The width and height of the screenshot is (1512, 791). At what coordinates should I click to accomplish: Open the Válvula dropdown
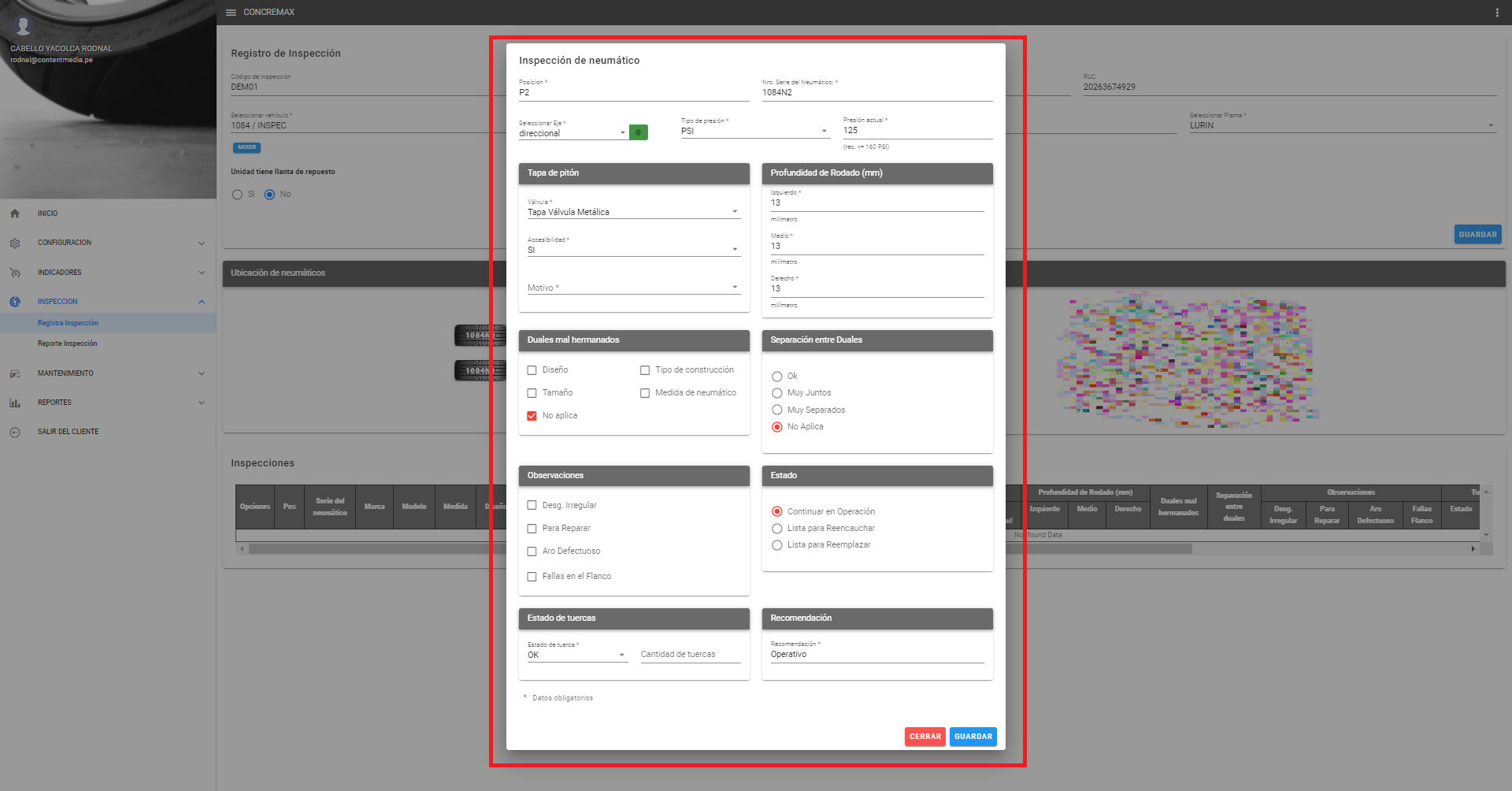pos(633,212)
